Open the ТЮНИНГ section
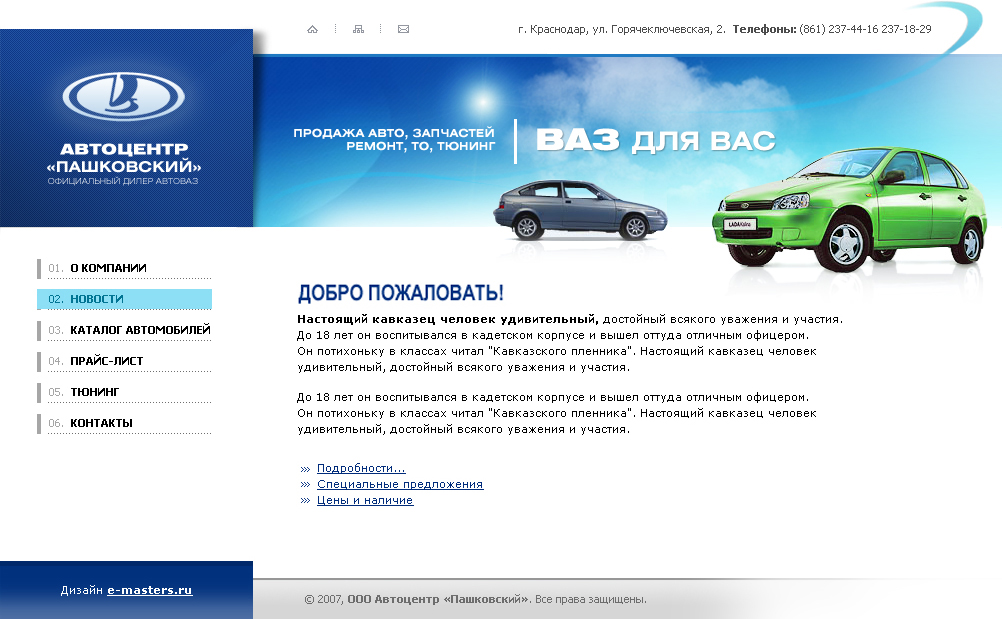This screenshot has height=619, width=1002. pos(95,391)
